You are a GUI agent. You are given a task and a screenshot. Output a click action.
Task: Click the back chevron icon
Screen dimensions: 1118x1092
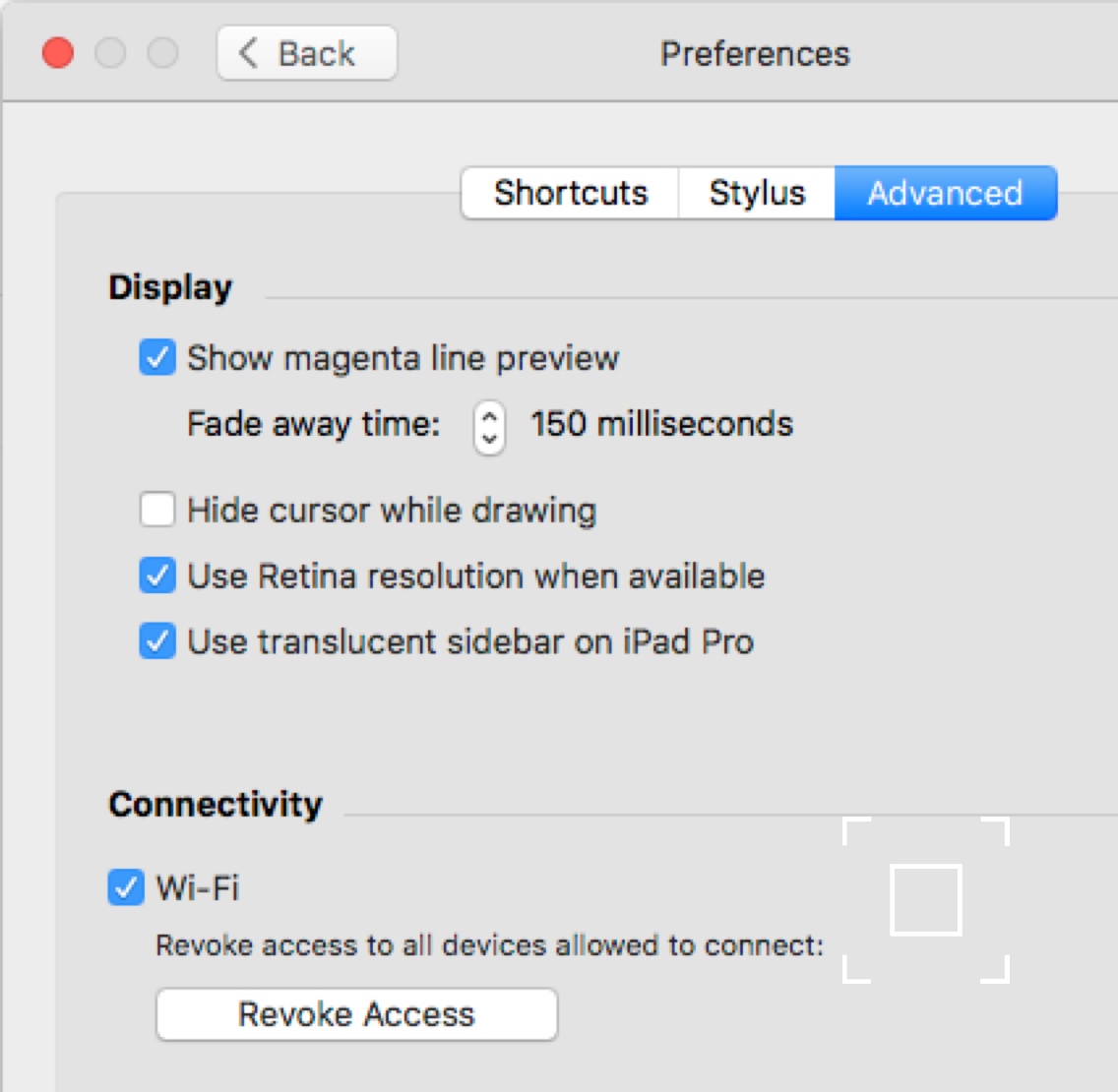247,53
